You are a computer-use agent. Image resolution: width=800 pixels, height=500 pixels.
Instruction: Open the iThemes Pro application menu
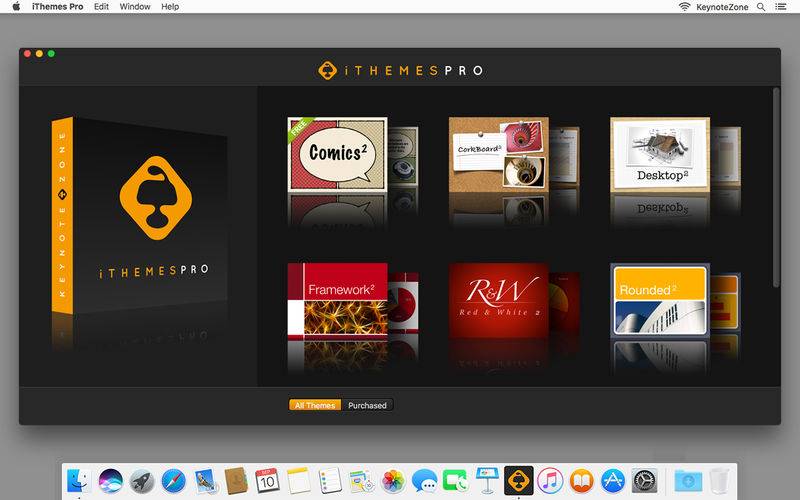57,7
